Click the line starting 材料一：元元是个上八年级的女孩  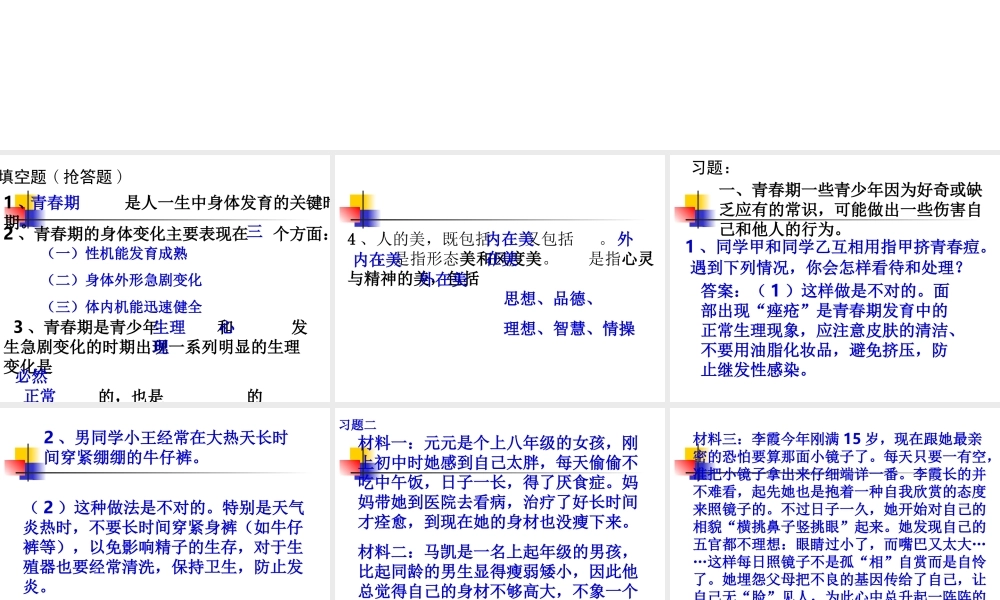tap(497, 443)
